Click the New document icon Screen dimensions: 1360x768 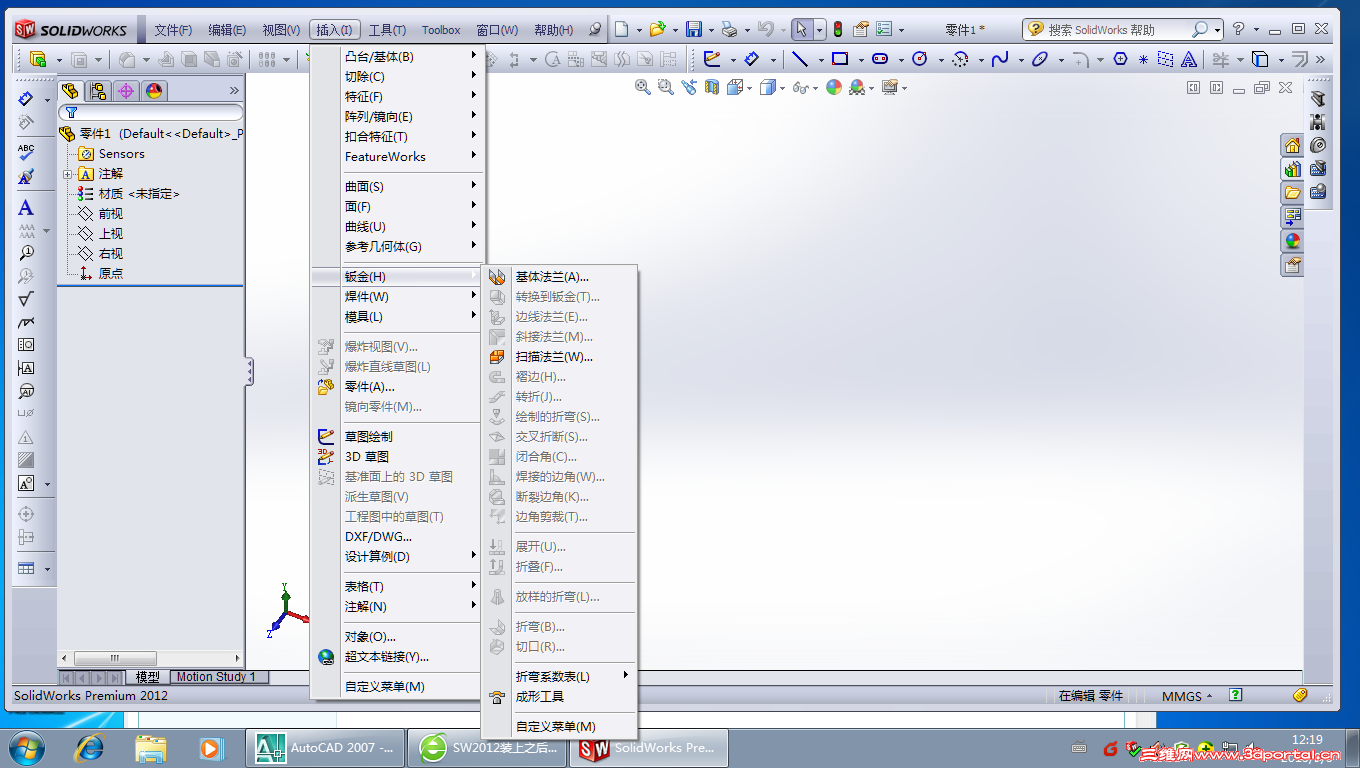tap(622, 30)
